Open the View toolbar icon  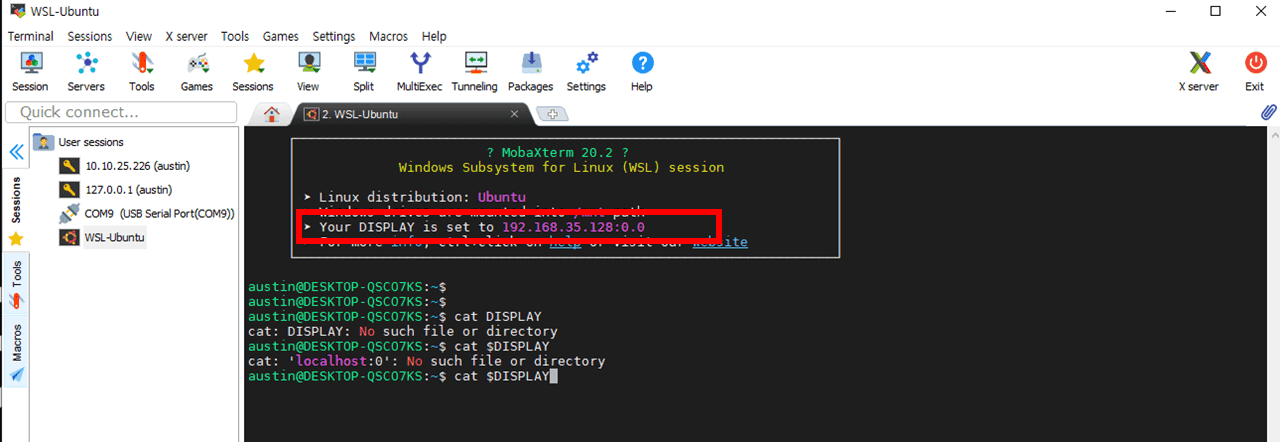point(308,72)
